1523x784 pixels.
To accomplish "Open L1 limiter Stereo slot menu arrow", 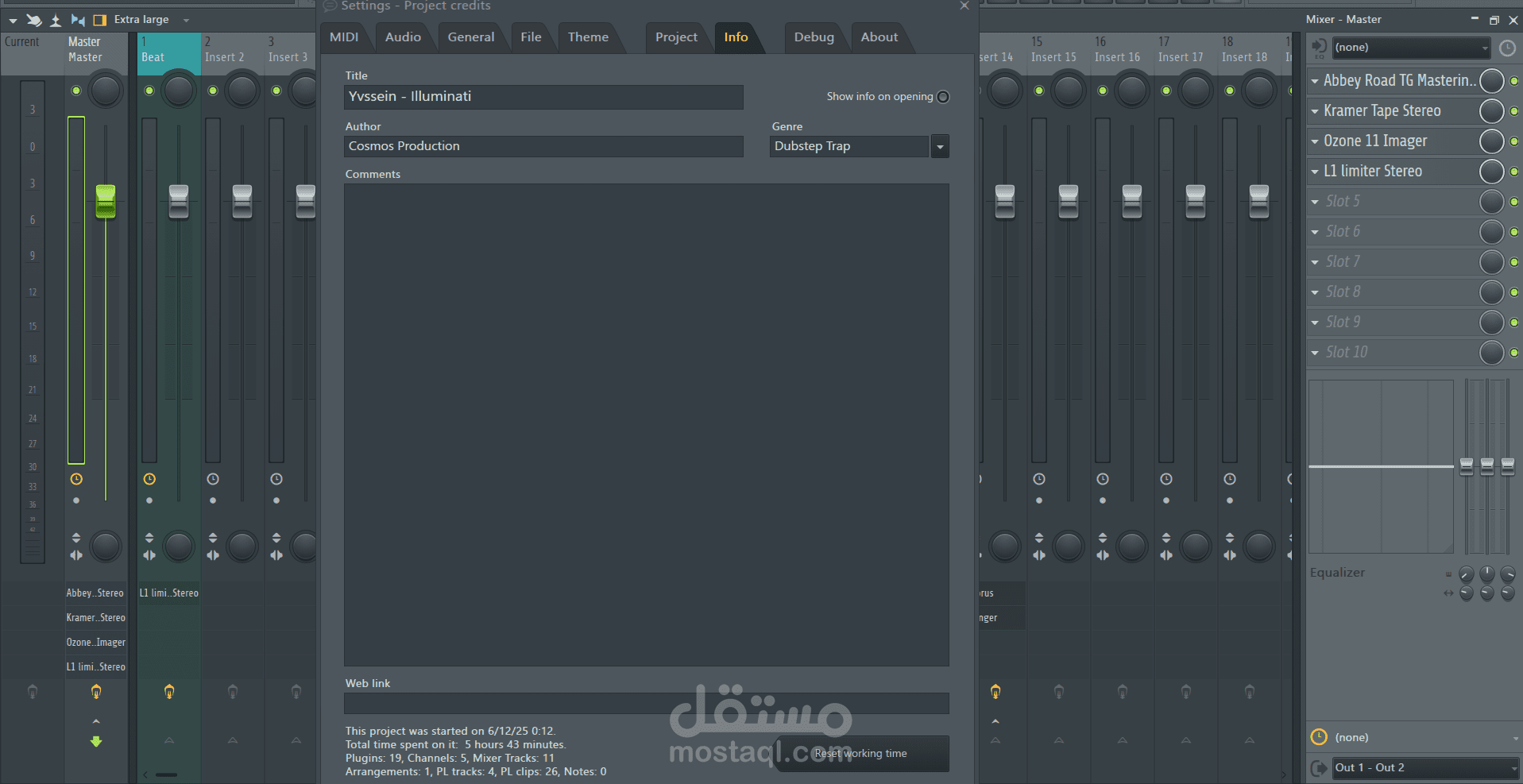I will click(1315, 172).
